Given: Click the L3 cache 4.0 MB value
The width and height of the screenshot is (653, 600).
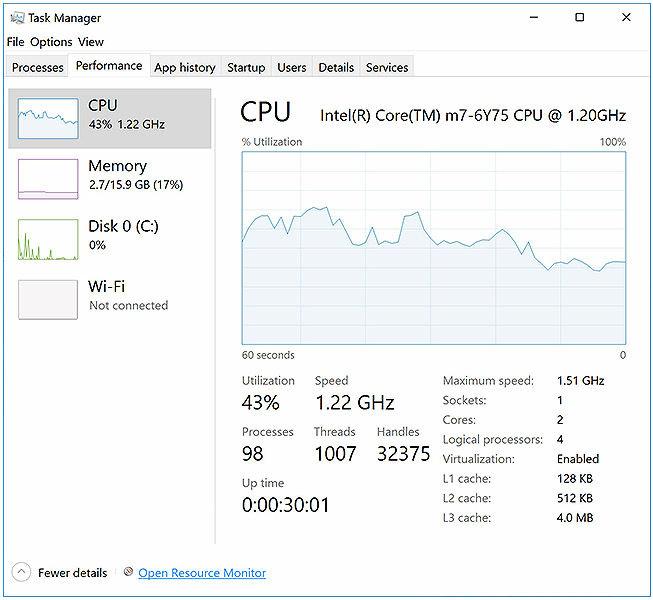Looking at the screenshot, I should click(x=575, y=518).
